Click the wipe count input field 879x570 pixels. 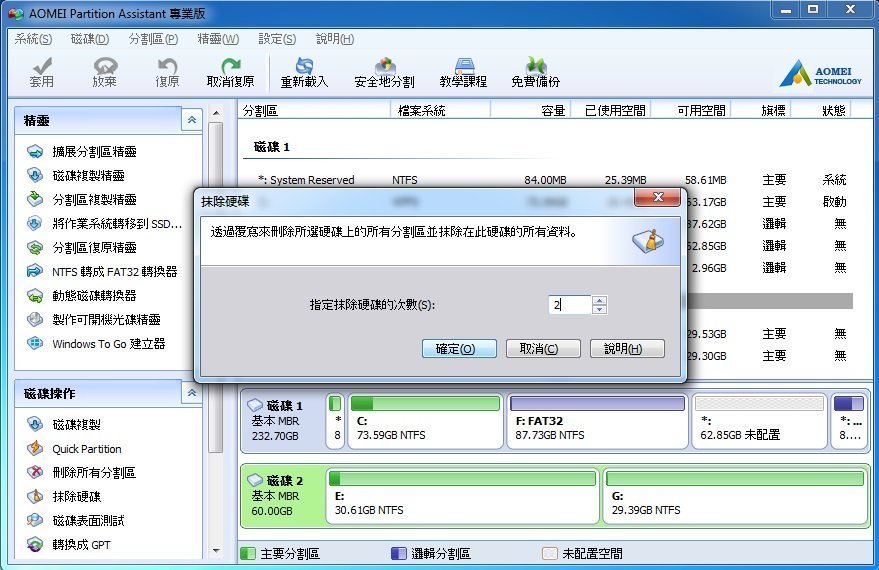click(570, 305)
